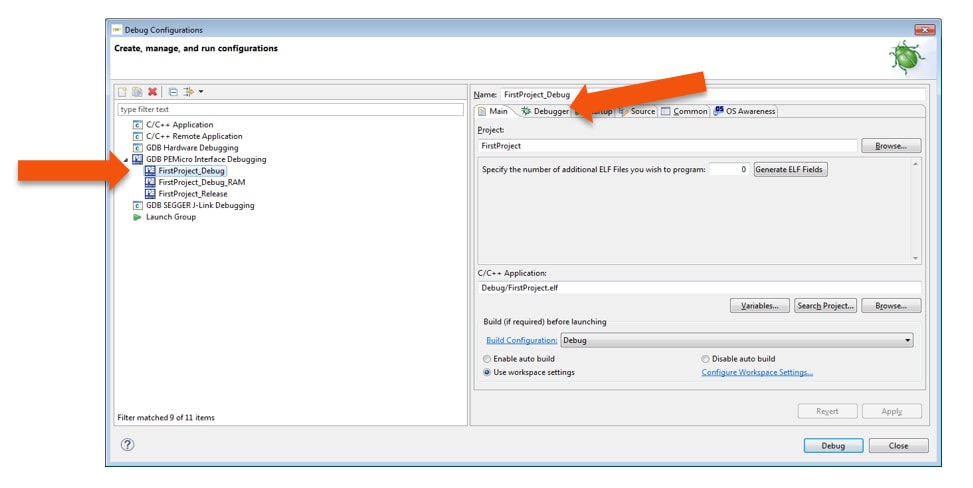
Task: Click the filter launch configurations icon
Action: 187,92
